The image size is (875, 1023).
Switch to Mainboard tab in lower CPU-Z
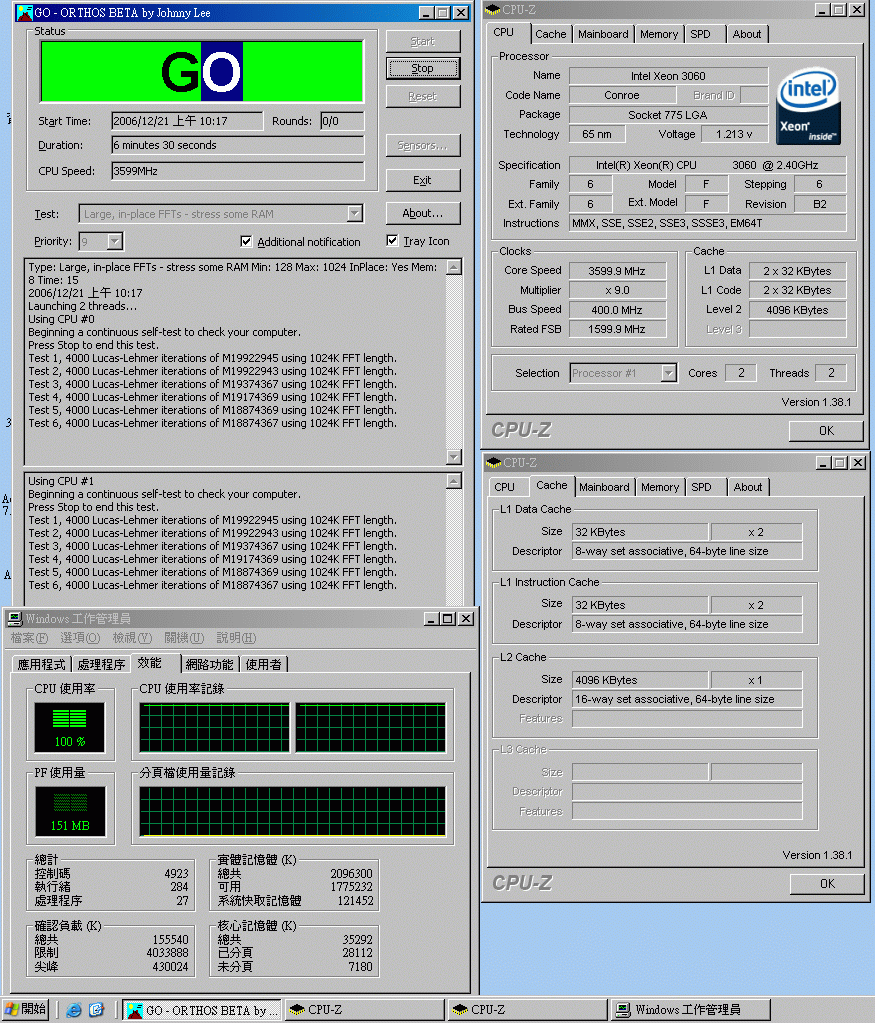(604, 487)
